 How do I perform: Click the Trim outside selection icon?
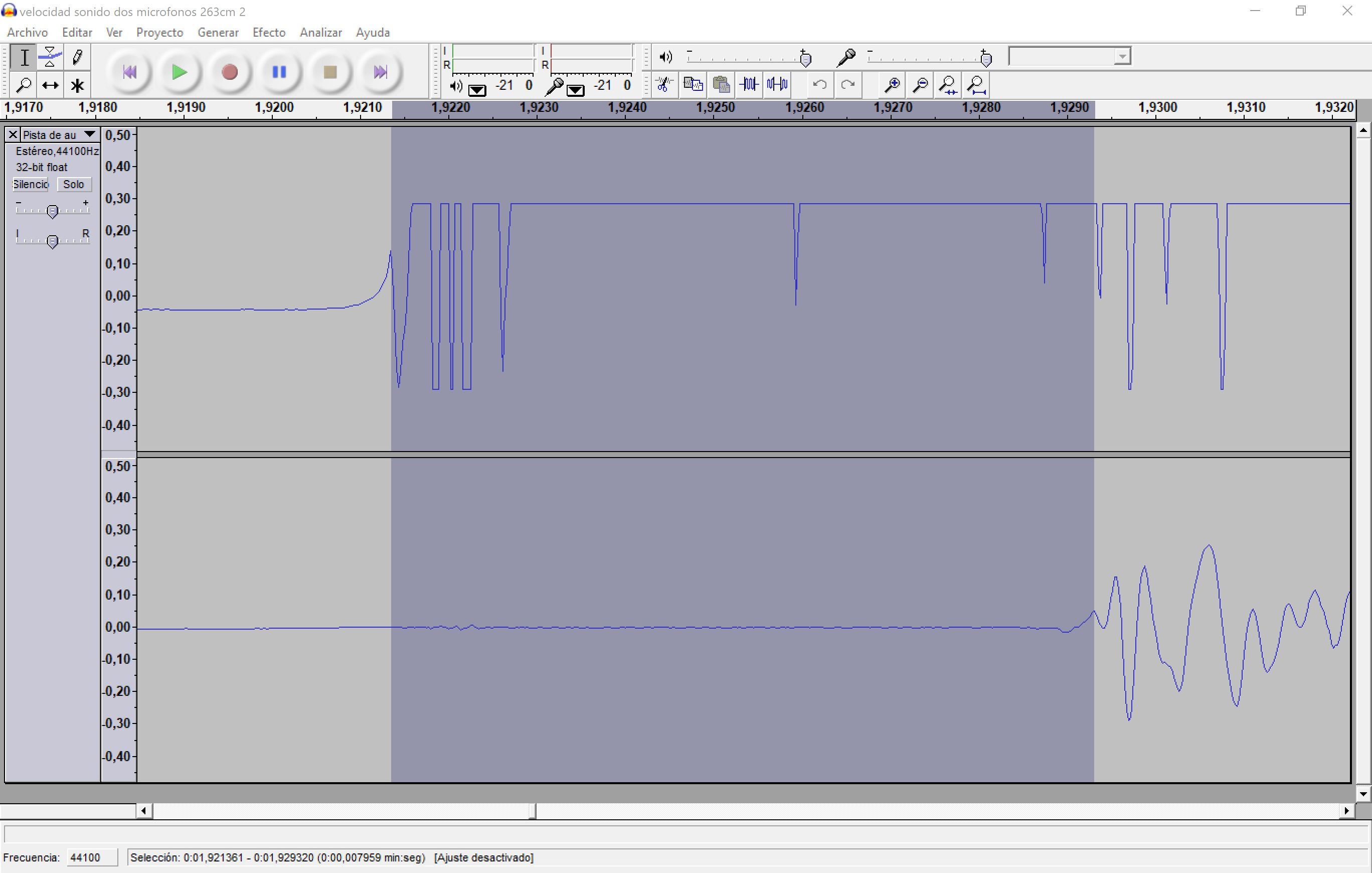pyautogui.click(x=749, y=85)
